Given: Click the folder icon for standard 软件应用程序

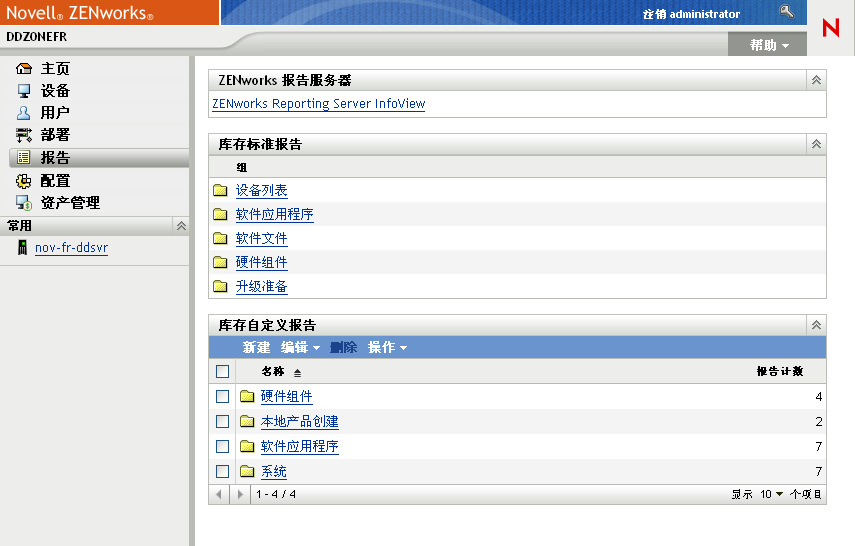Looking at the screenshot, I should pos(220,214).
